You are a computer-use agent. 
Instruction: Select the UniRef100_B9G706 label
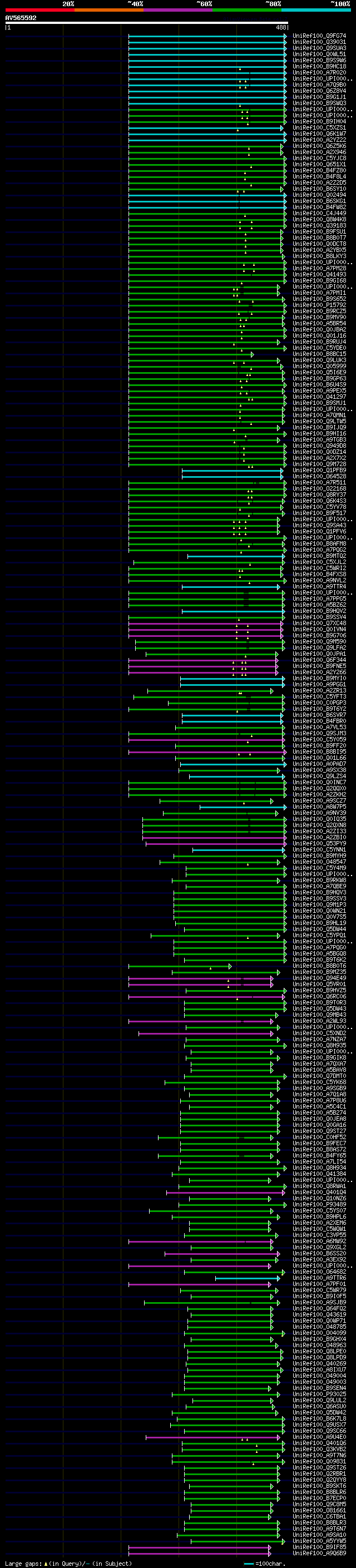pos(319,635)
